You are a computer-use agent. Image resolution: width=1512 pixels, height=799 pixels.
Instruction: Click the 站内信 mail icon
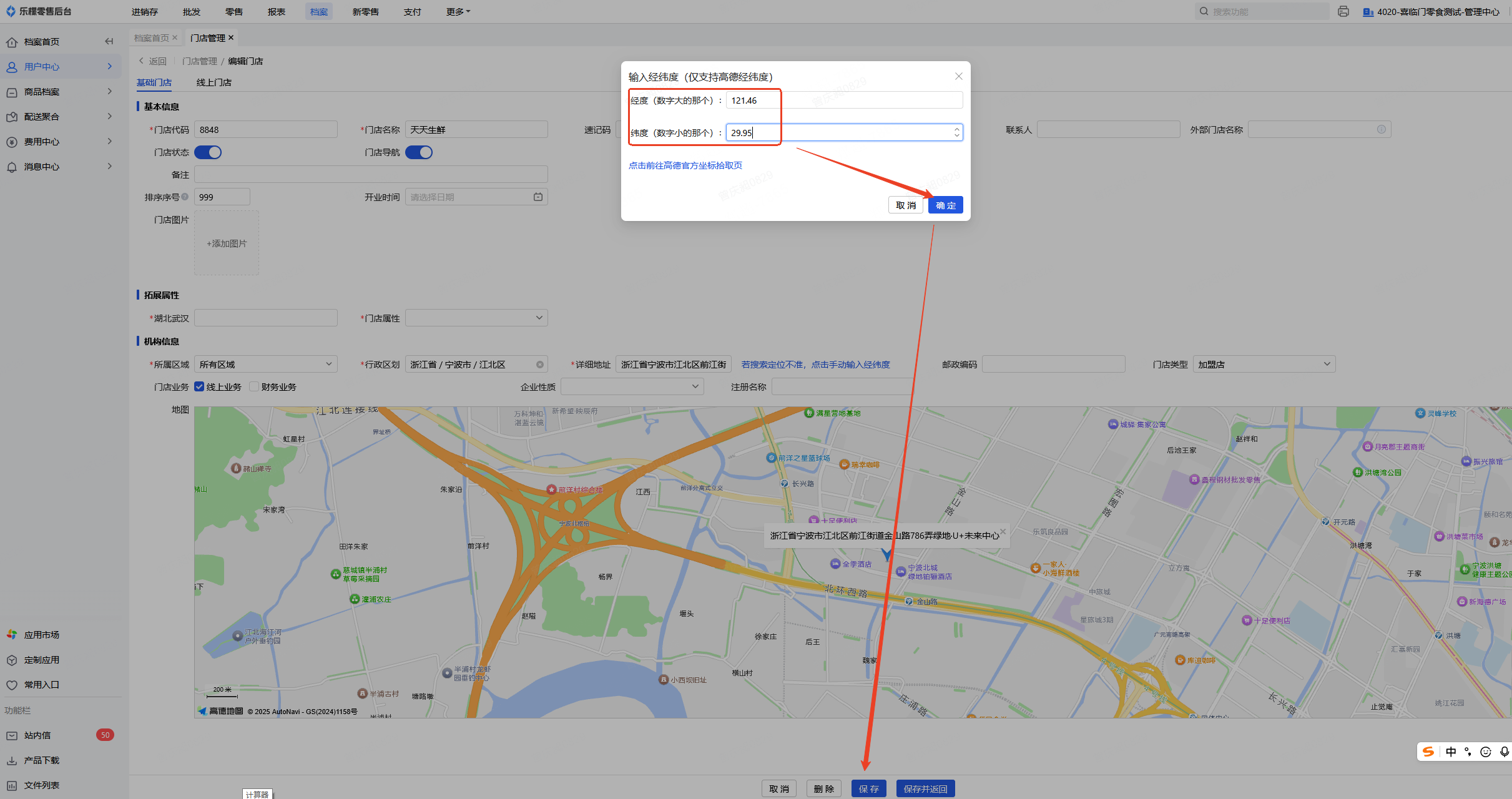click(x=12, y=735)
